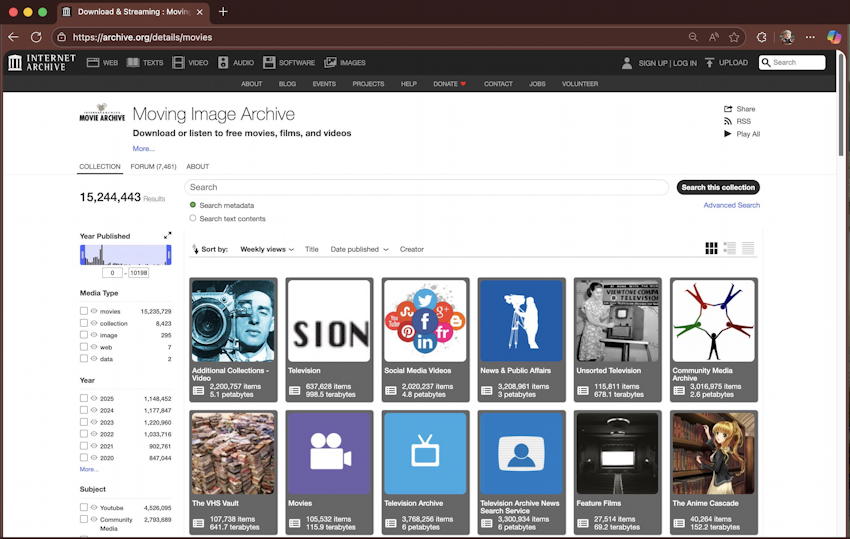Viewport: 850px width, 539px height.
Task: Open Donate in the navigation menu
Action: [449, 84]
